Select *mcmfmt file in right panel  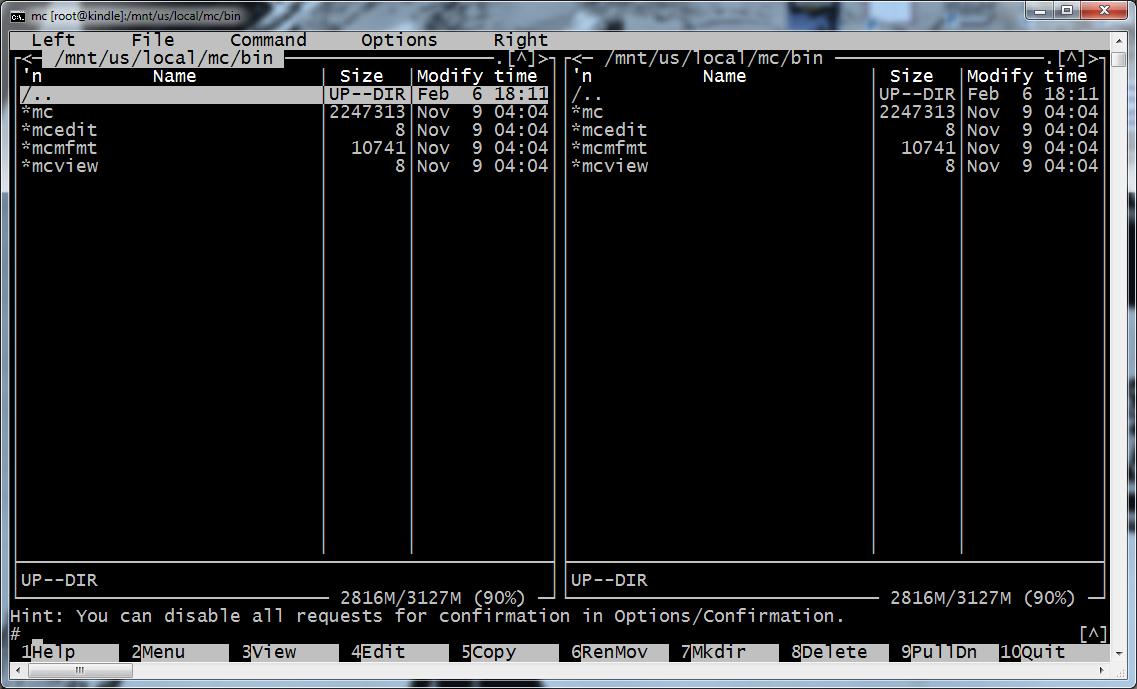(835, 148)
